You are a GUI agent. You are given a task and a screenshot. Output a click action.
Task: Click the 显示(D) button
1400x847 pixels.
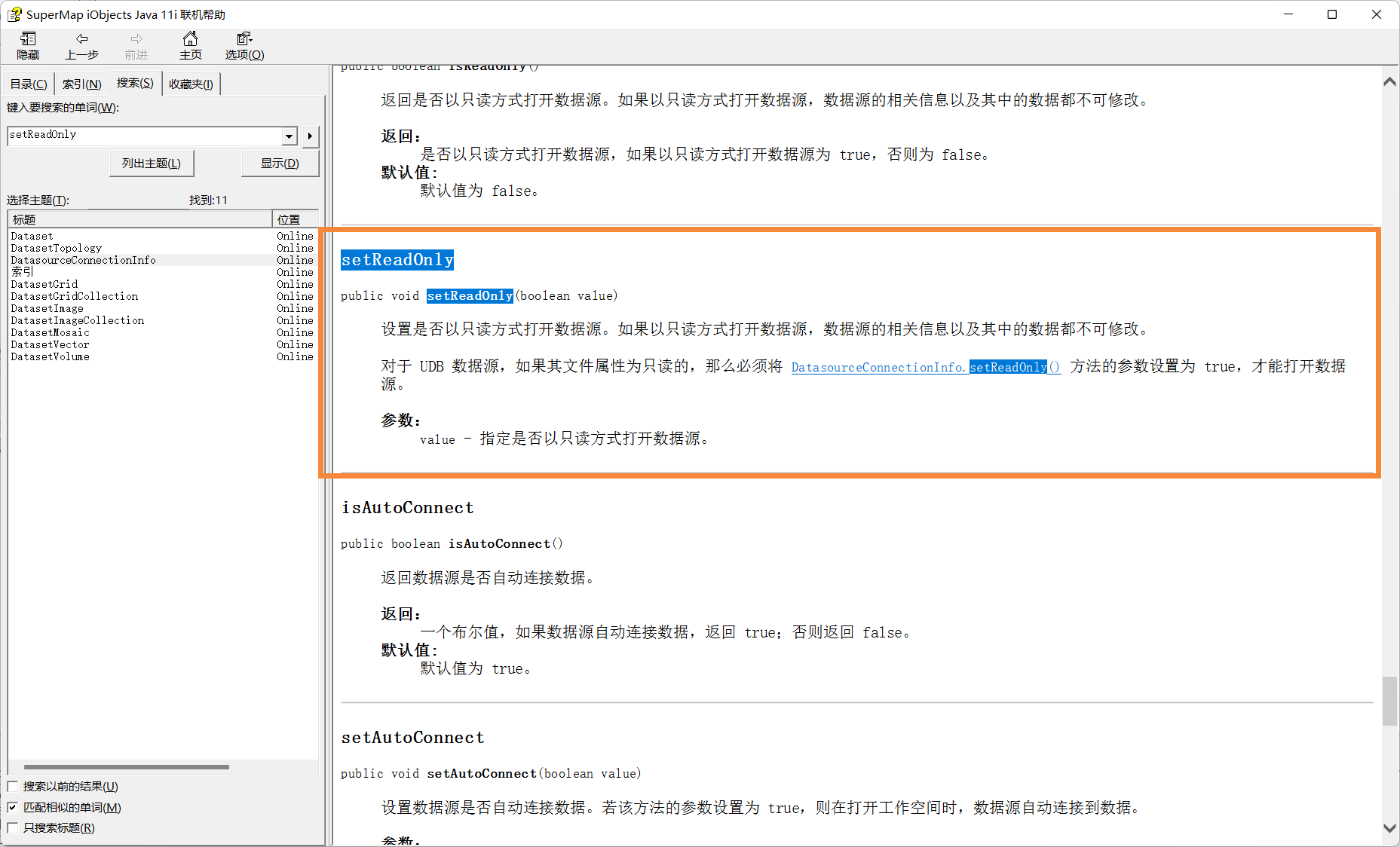[x=280, y=164]
